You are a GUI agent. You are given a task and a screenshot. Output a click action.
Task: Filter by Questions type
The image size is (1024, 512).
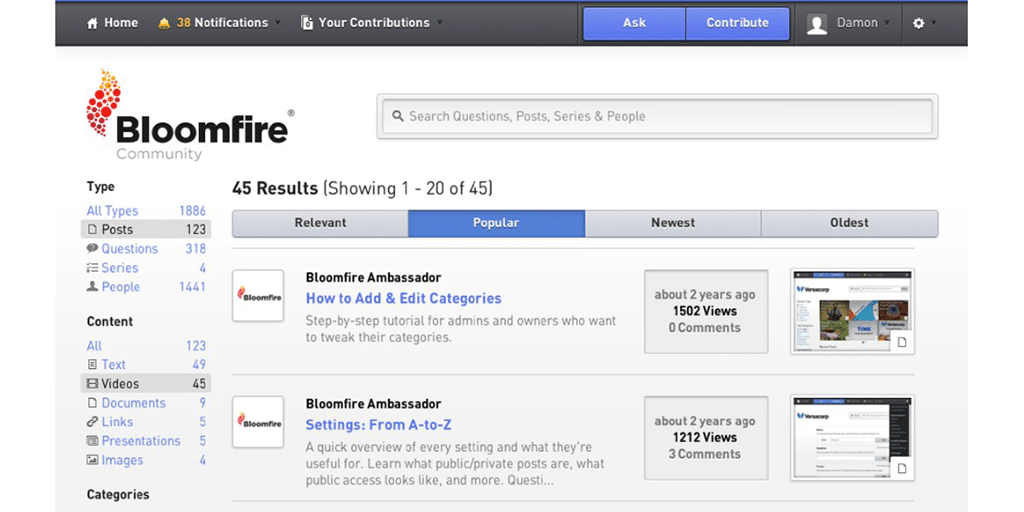click(129, 249)
